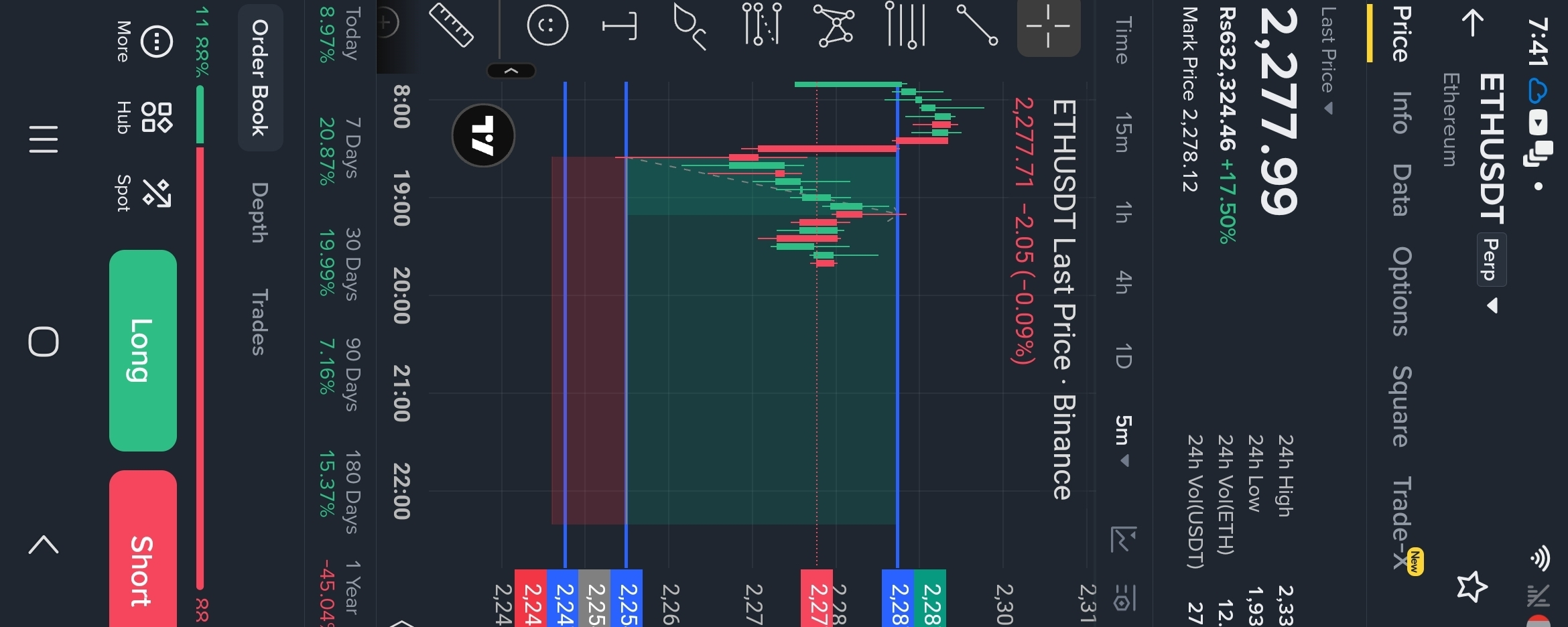
Task: Expand the Last Price type dropdown
Action: 1327,108
